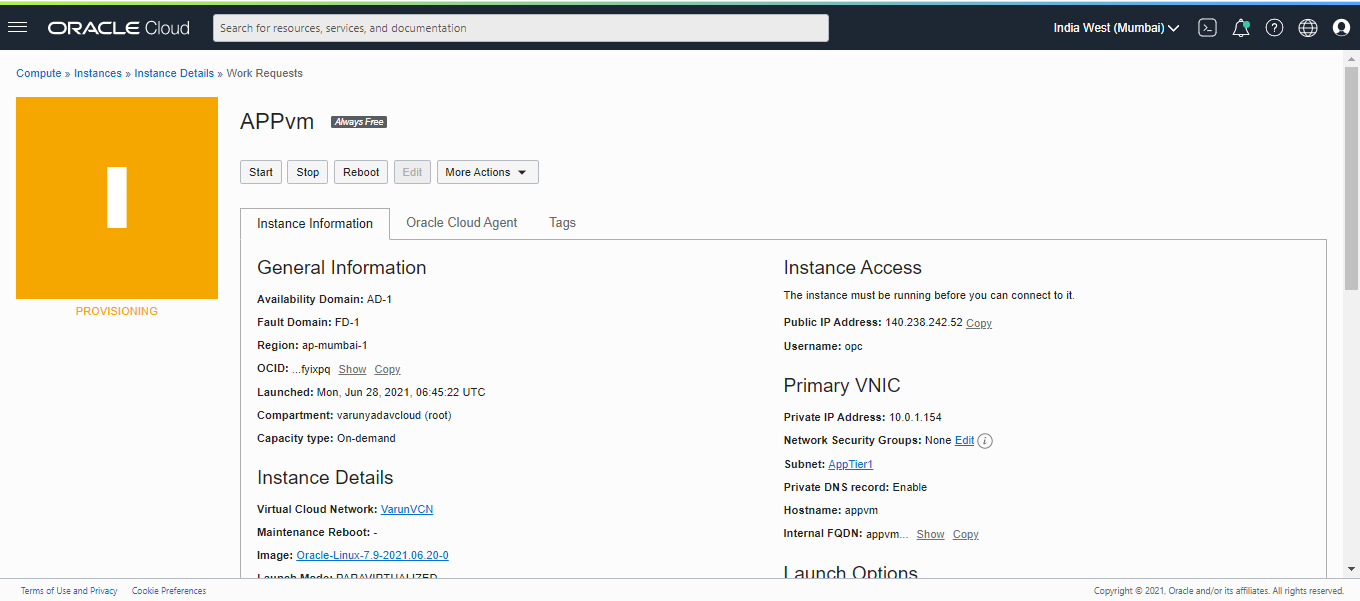The width and height of the screenshot is (1360, 601).
Task: Switch to the Instance Information tab
Action: tap(315, 224)
